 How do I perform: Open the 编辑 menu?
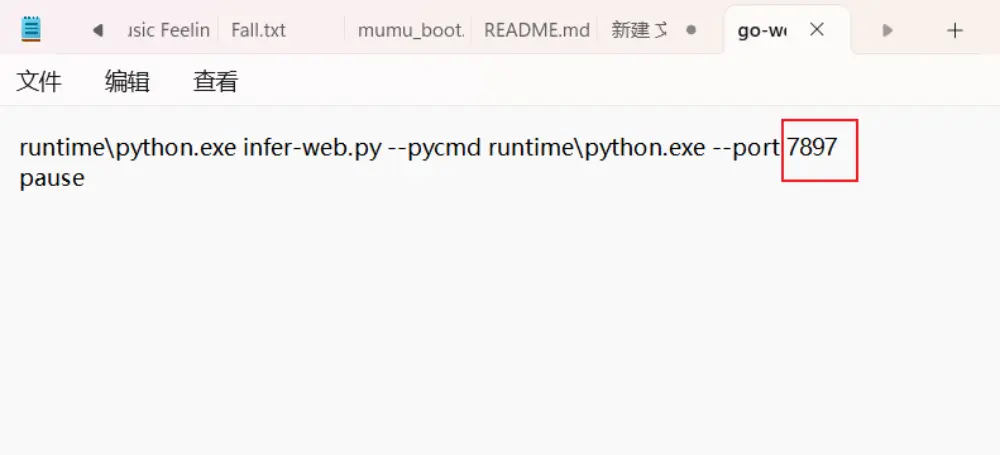127,82
